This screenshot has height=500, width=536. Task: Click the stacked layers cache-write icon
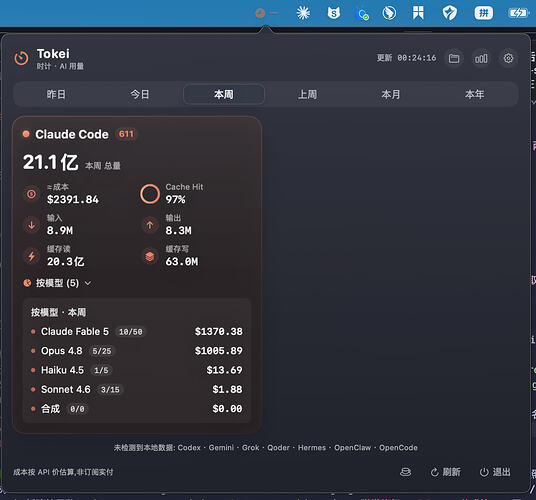150,256
